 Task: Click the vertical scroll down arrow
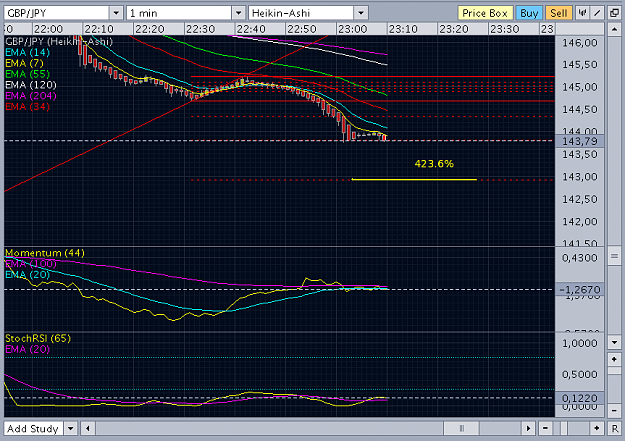click(x=614, y=343)
